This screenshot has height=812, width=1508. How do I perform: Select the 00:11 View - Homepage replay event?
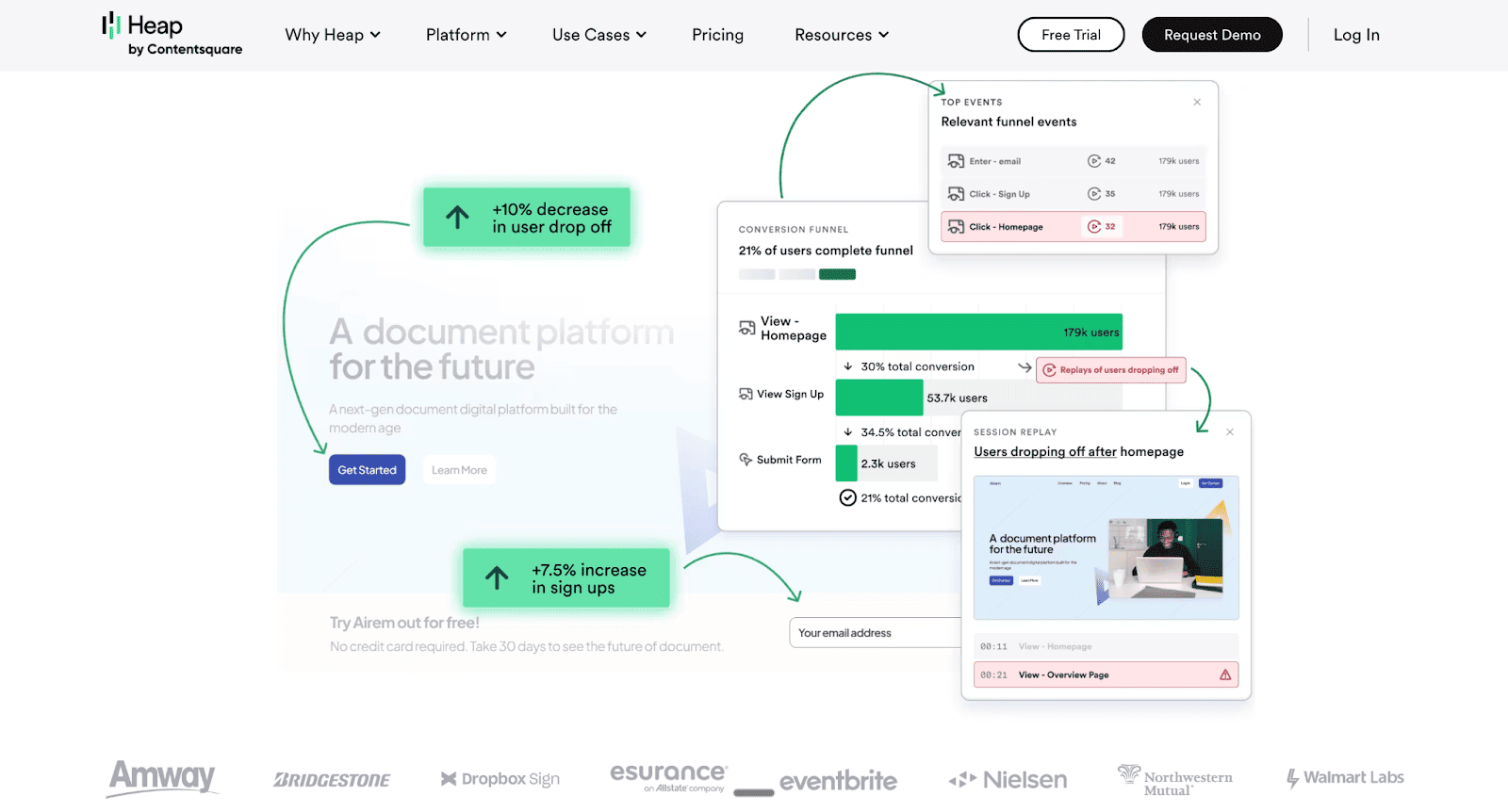click(1106, 646)
